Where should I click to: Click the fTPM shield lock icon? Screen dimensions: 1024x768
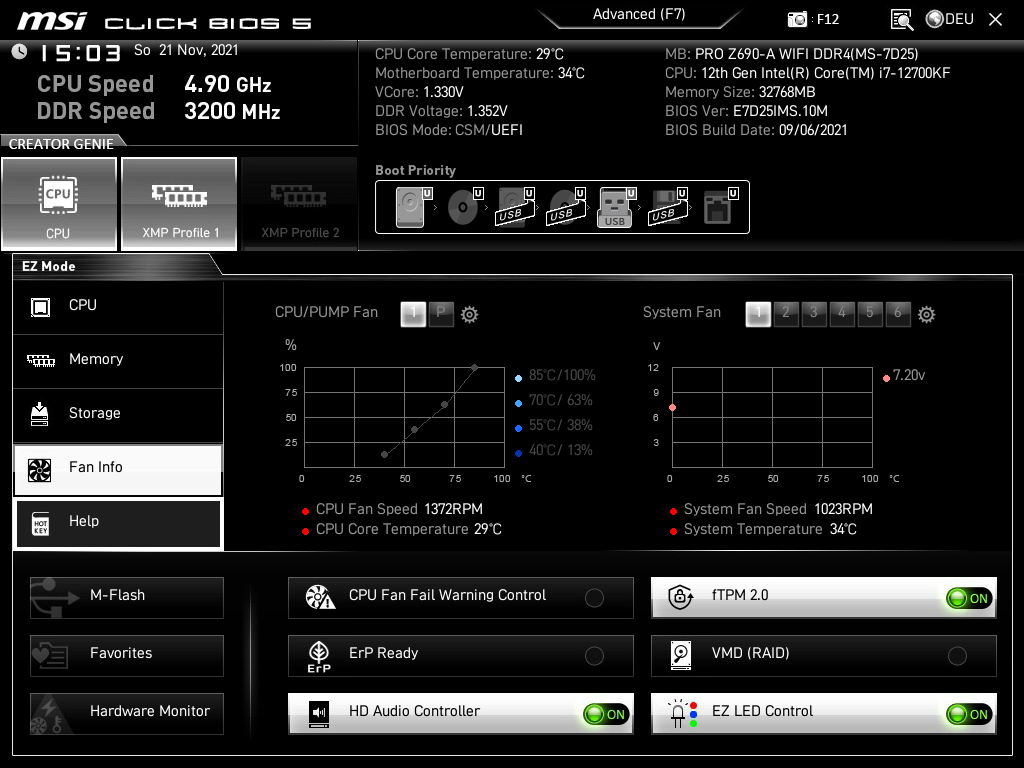point(680,597)
